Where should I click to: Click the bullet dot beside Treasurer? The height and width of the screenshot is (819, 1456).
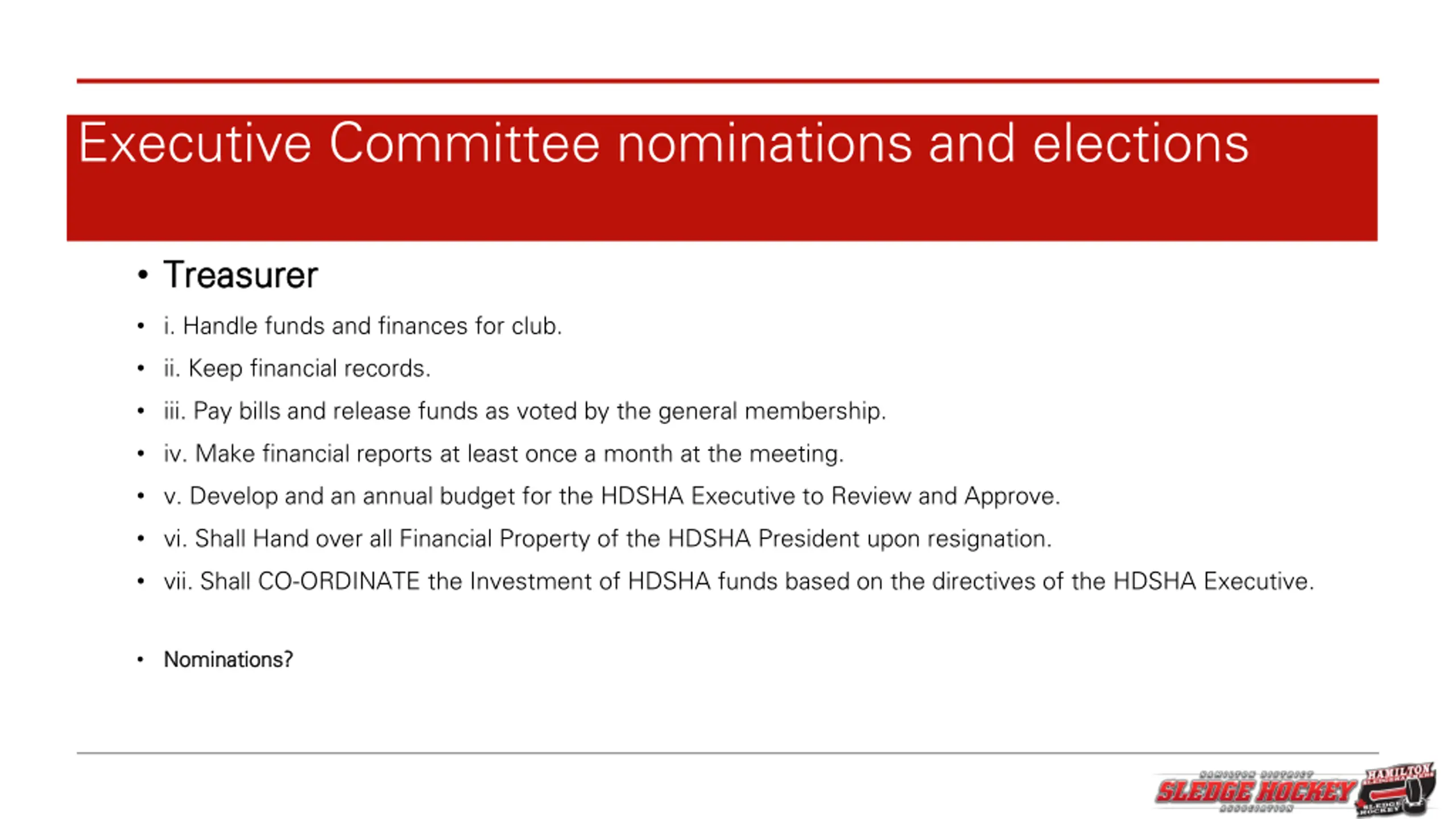coord(142,275)
